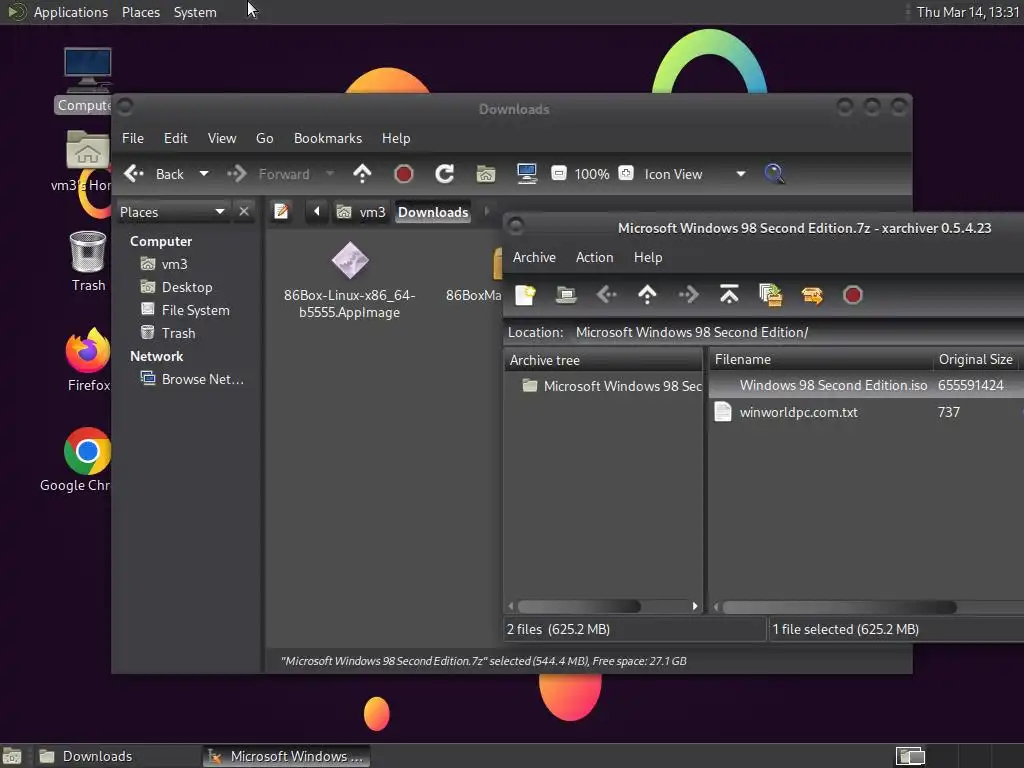Select Computer icon on desktop
The height and width of the screenshot is (768, 1024).
coord(88,70)
